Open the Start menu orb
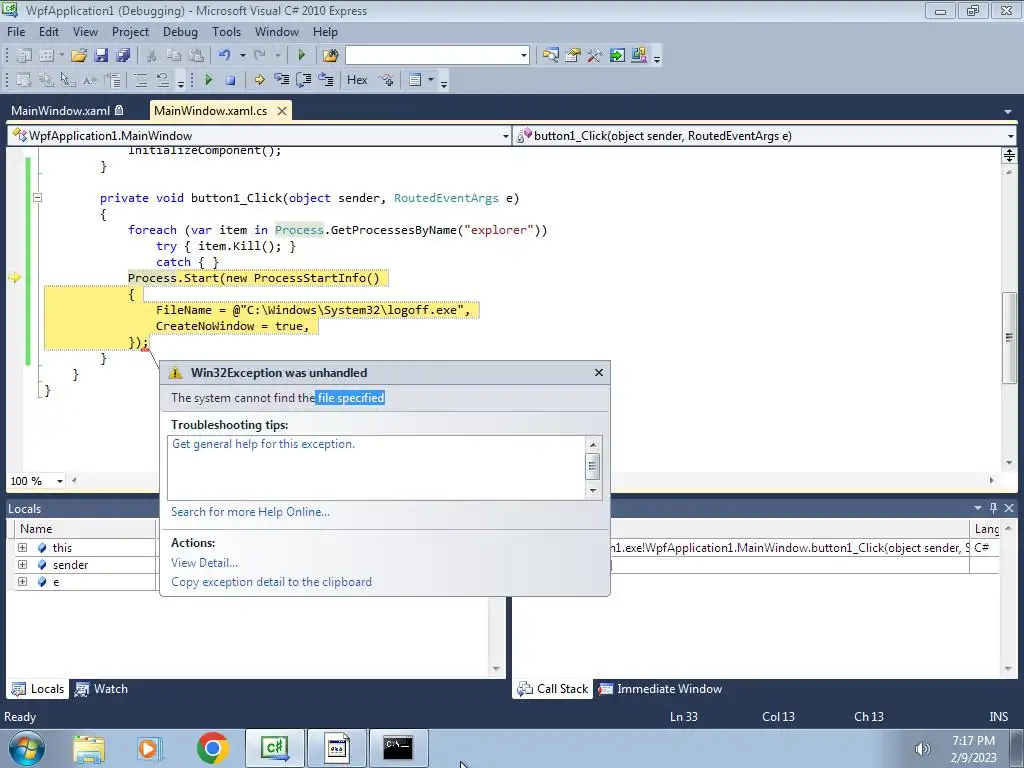The image size is (1024, 768). pyautogui.click(x=27, y=748)
